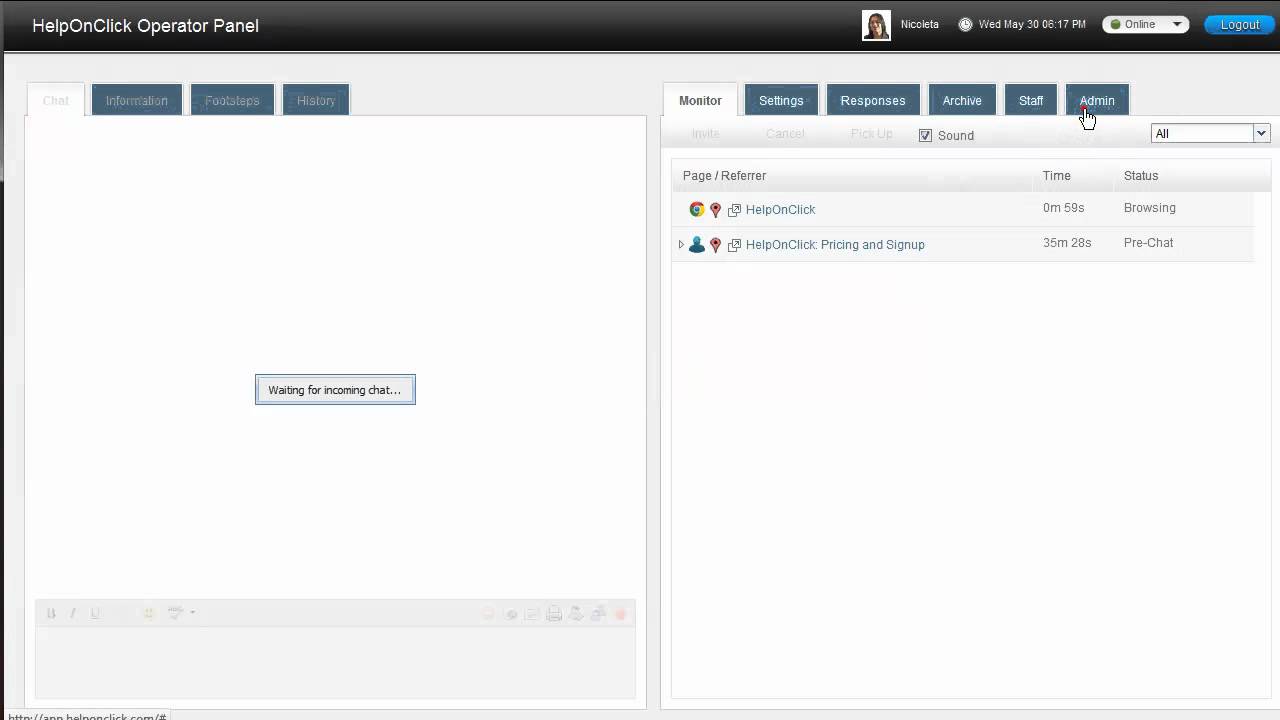Switch to the Monitor tab
The image size is (1280, 720).
coord(700,100)
